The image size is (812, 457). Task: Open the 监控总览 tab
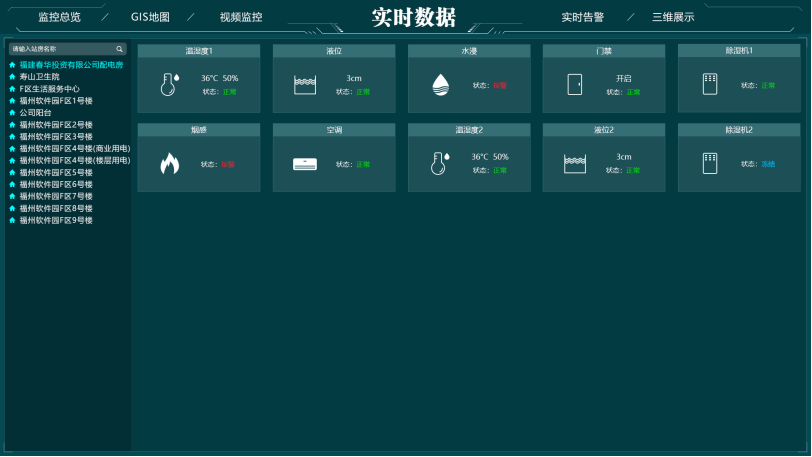[x=59, y=17]
